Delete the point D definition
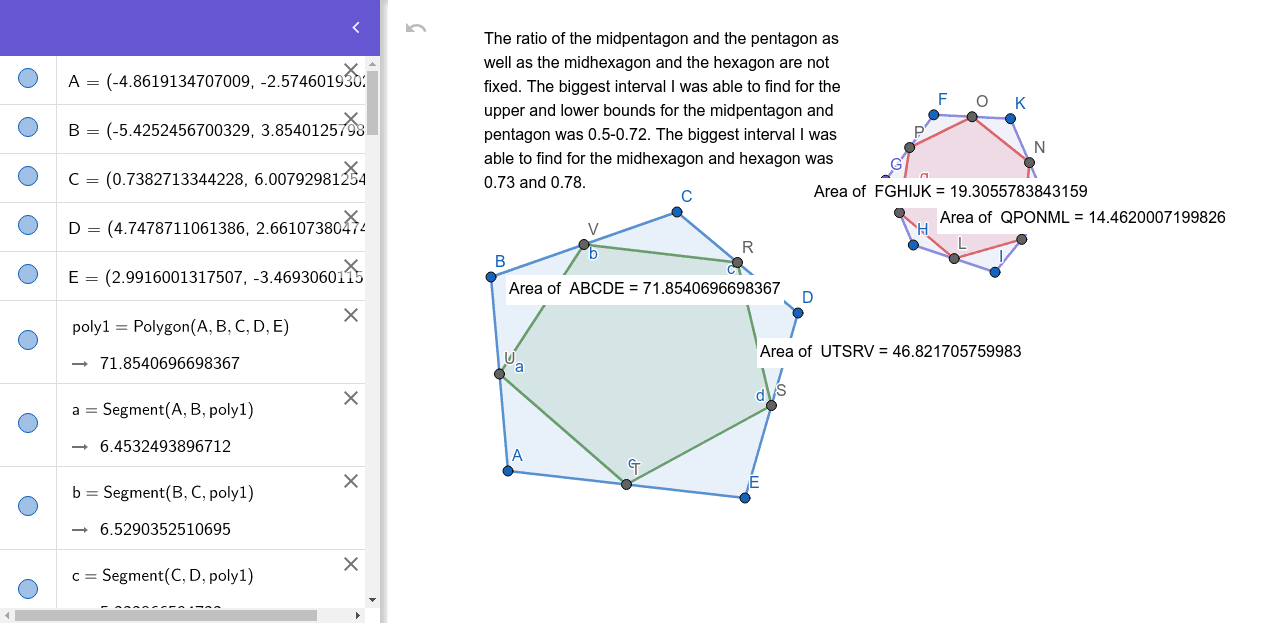 [350, 217]
